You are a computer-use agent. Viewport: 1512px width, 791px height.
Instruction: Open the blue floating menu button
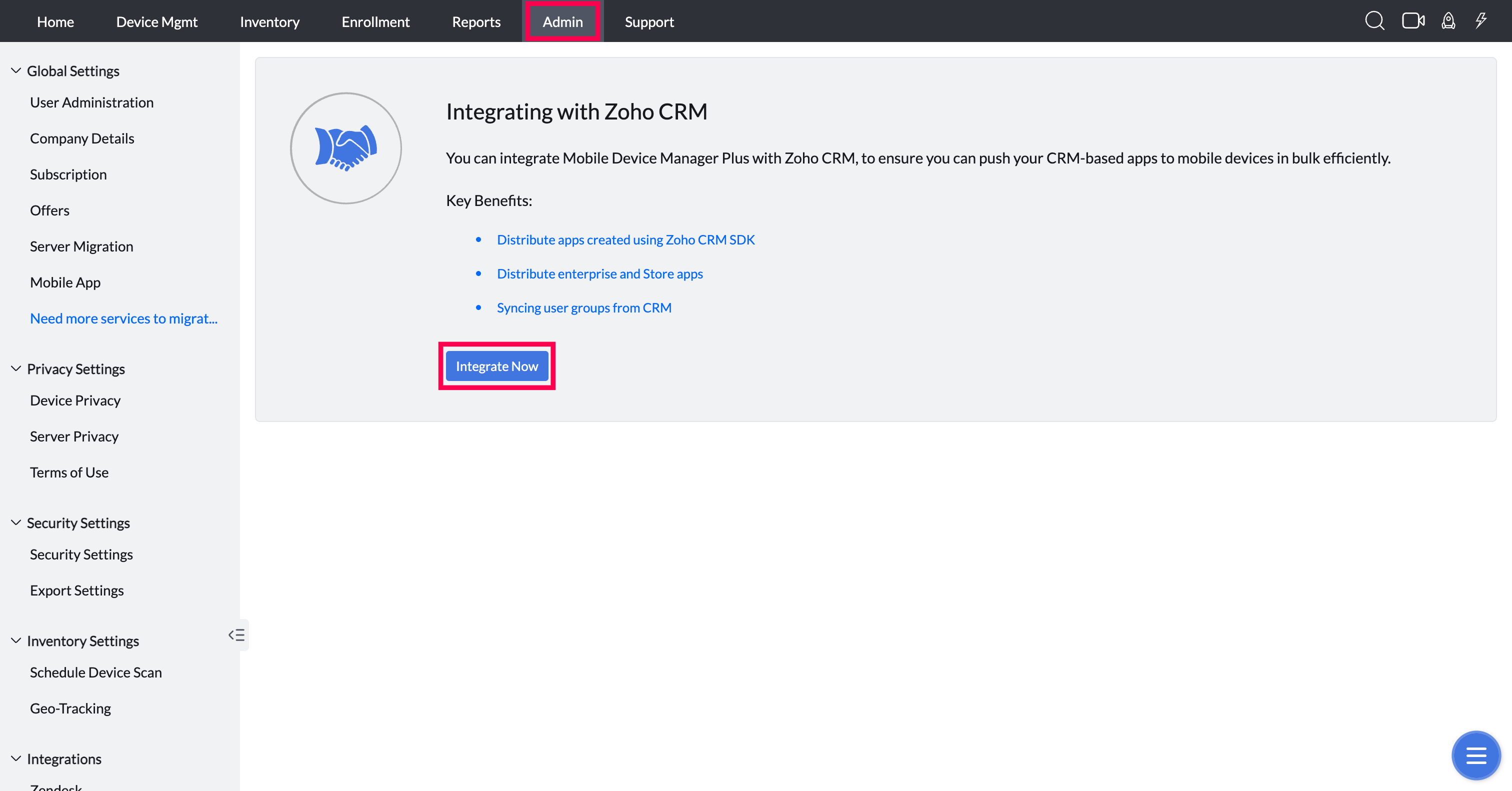[x=1475, y=755]
